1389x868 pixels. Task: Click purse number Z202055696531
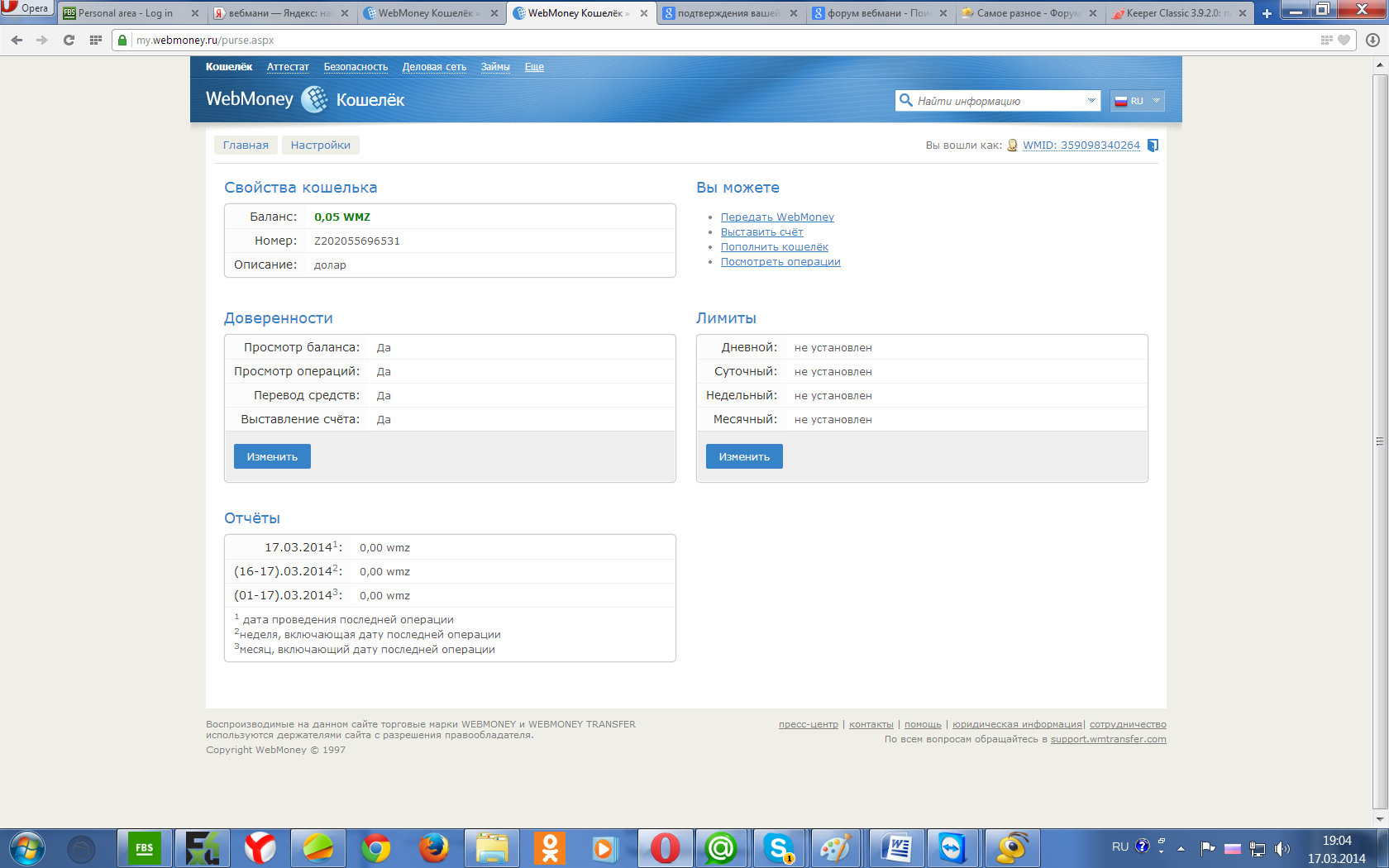357,241
